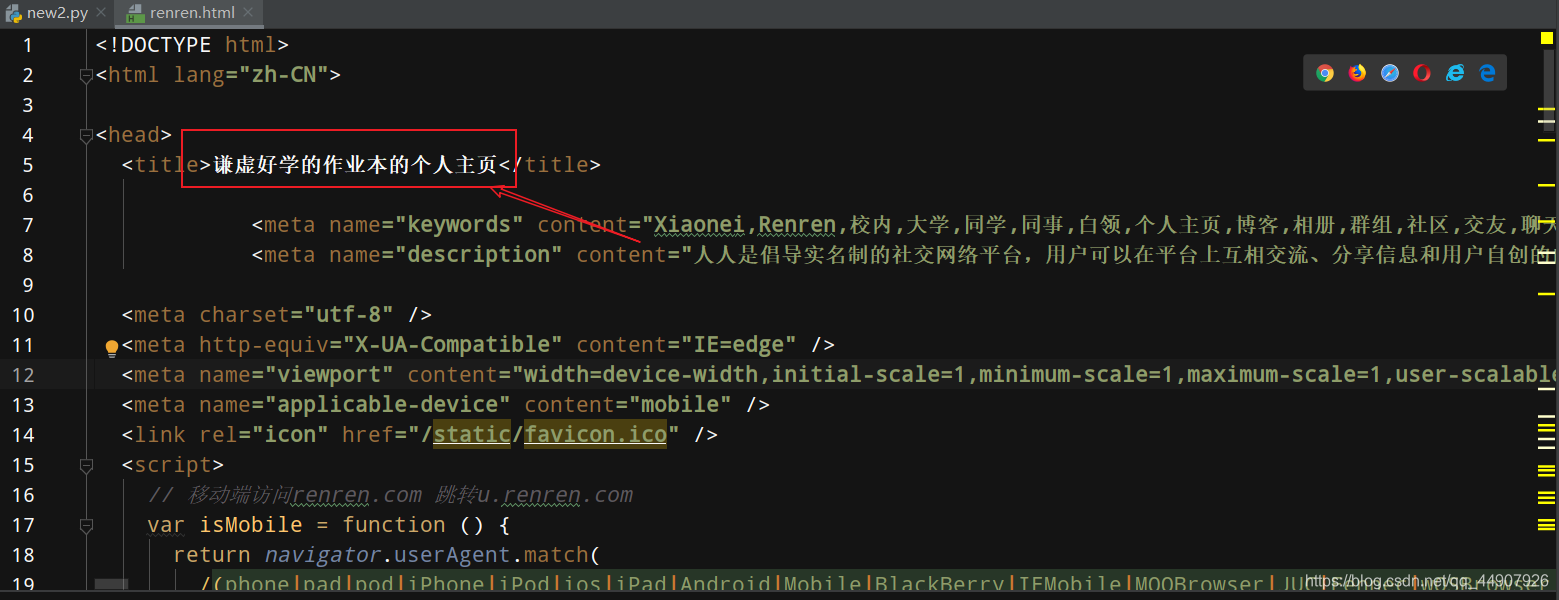This screenshot has width=1559, height=600.
Task: Click the horizontal scrollbar thumb at the editor bottom
Action: tap(111, 584)
